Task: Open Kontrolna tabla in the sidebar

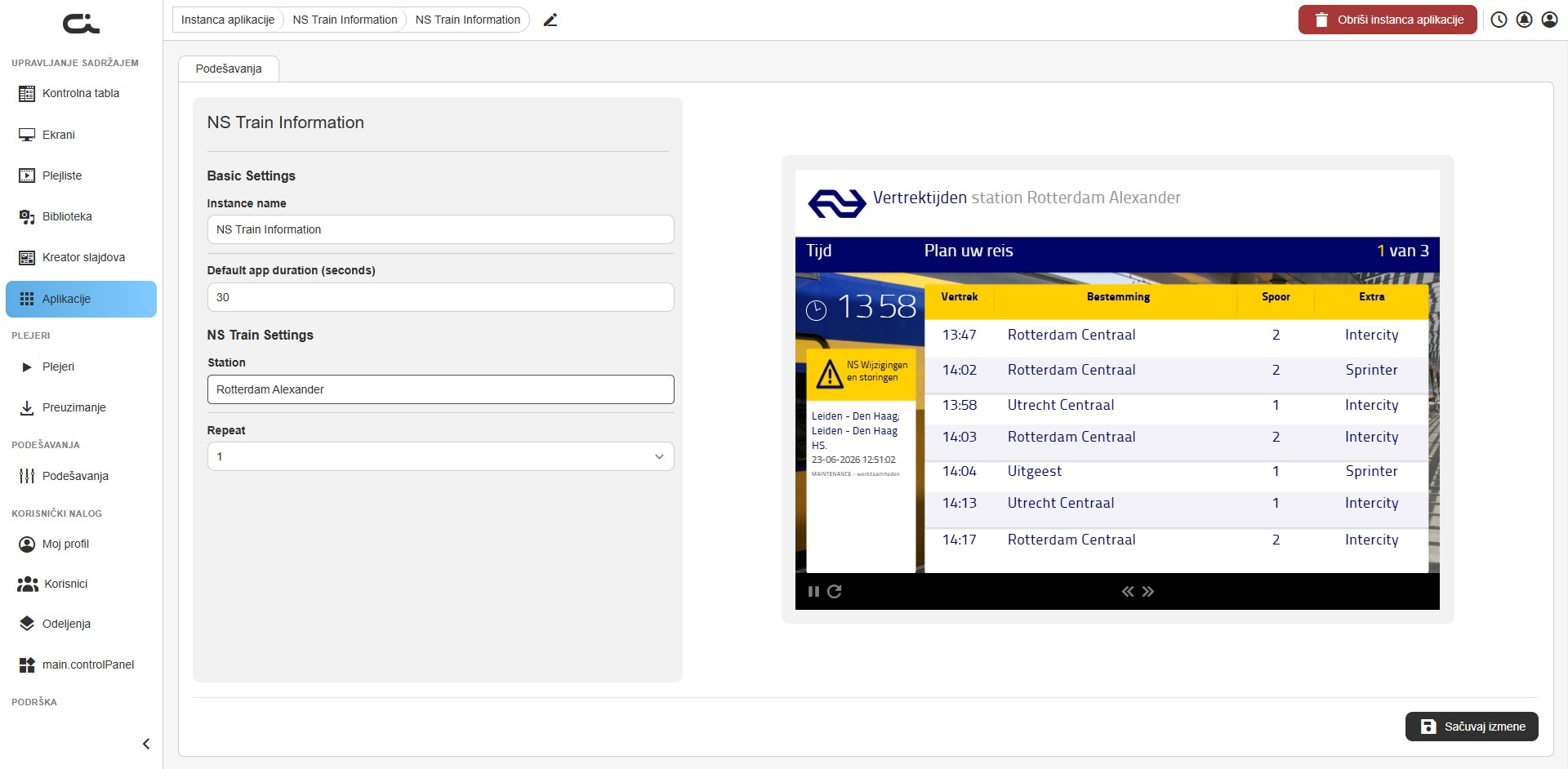Action: pyautogui.click(x=81, y=94)
